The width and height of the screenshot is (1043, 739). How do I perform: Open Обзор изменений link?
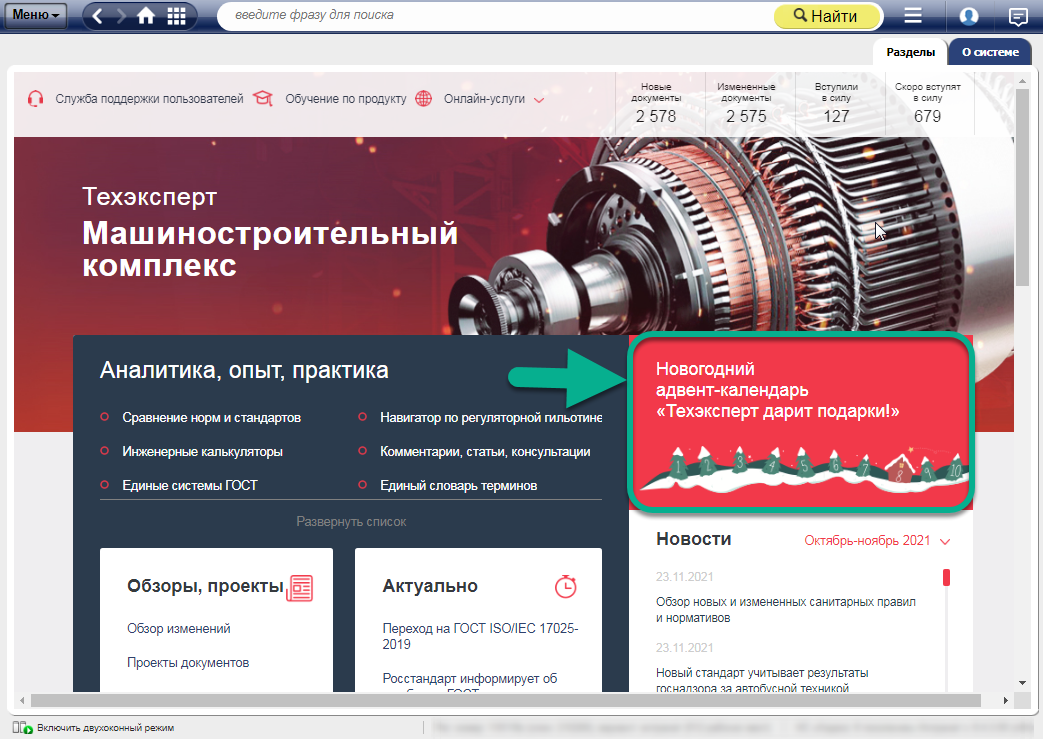178,629
